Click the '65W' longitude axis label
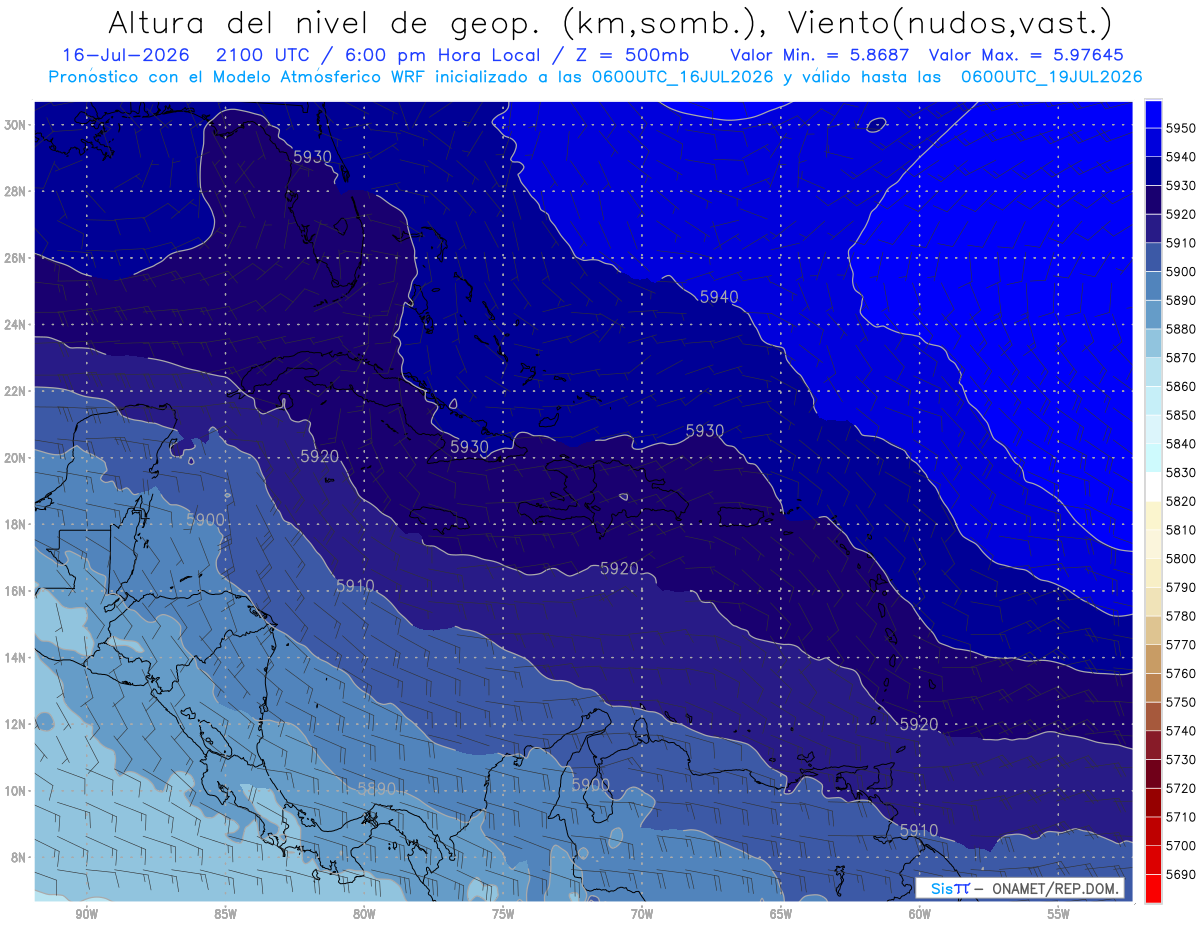1200x927 pixels. (x=781, y=915)
